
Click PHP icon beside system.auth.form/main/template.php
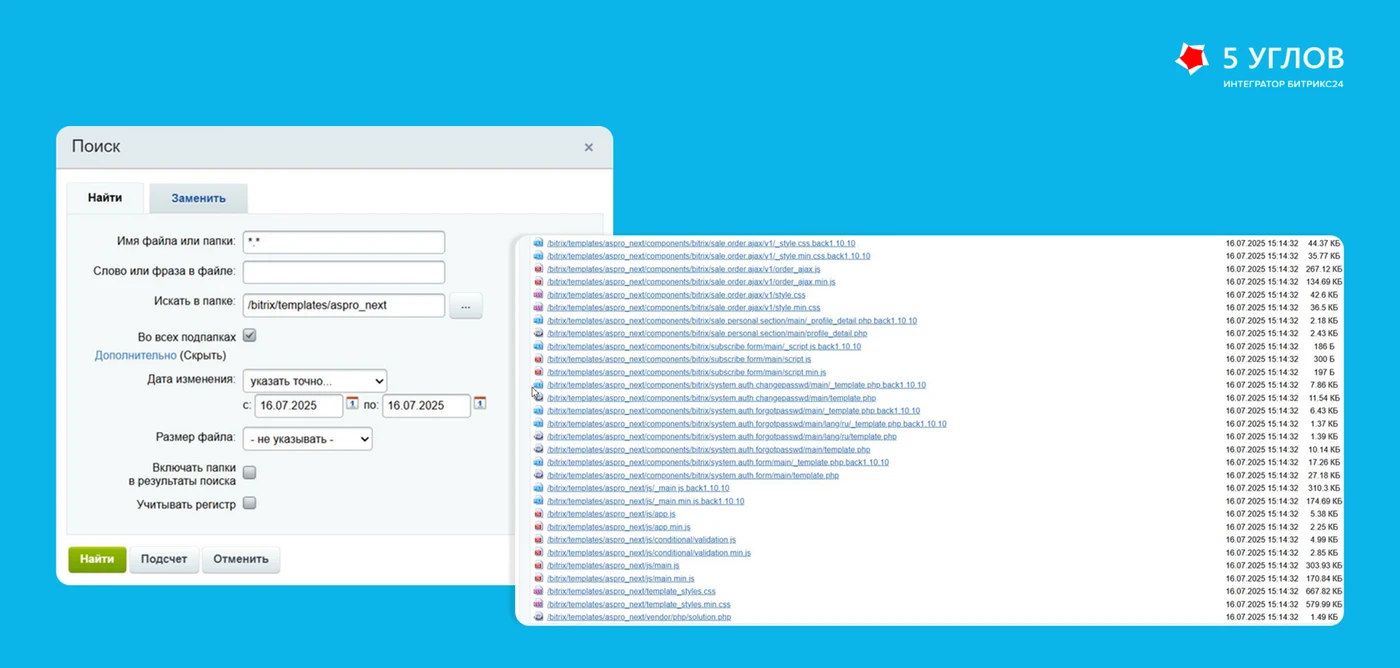point(538,475)
